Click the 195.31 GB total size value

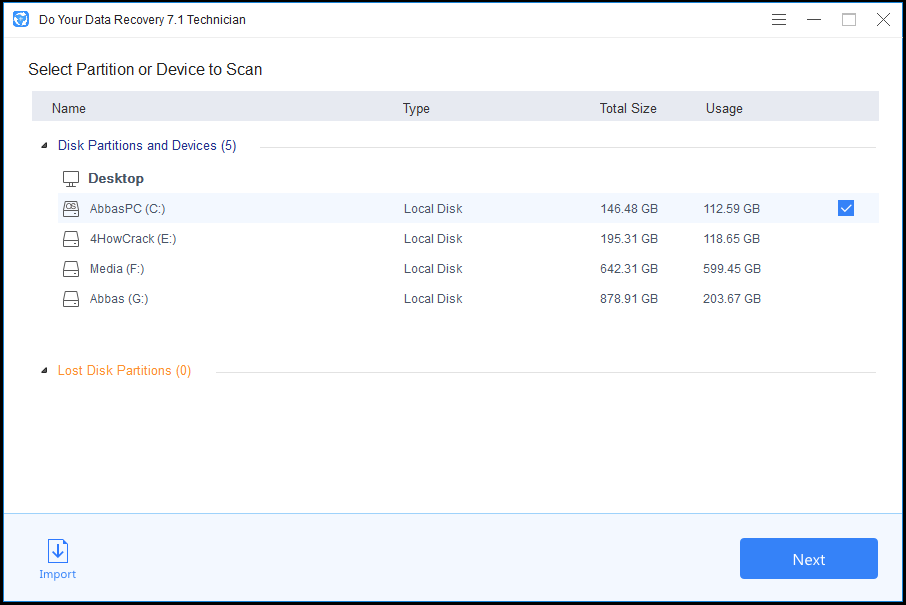[629, 239]
